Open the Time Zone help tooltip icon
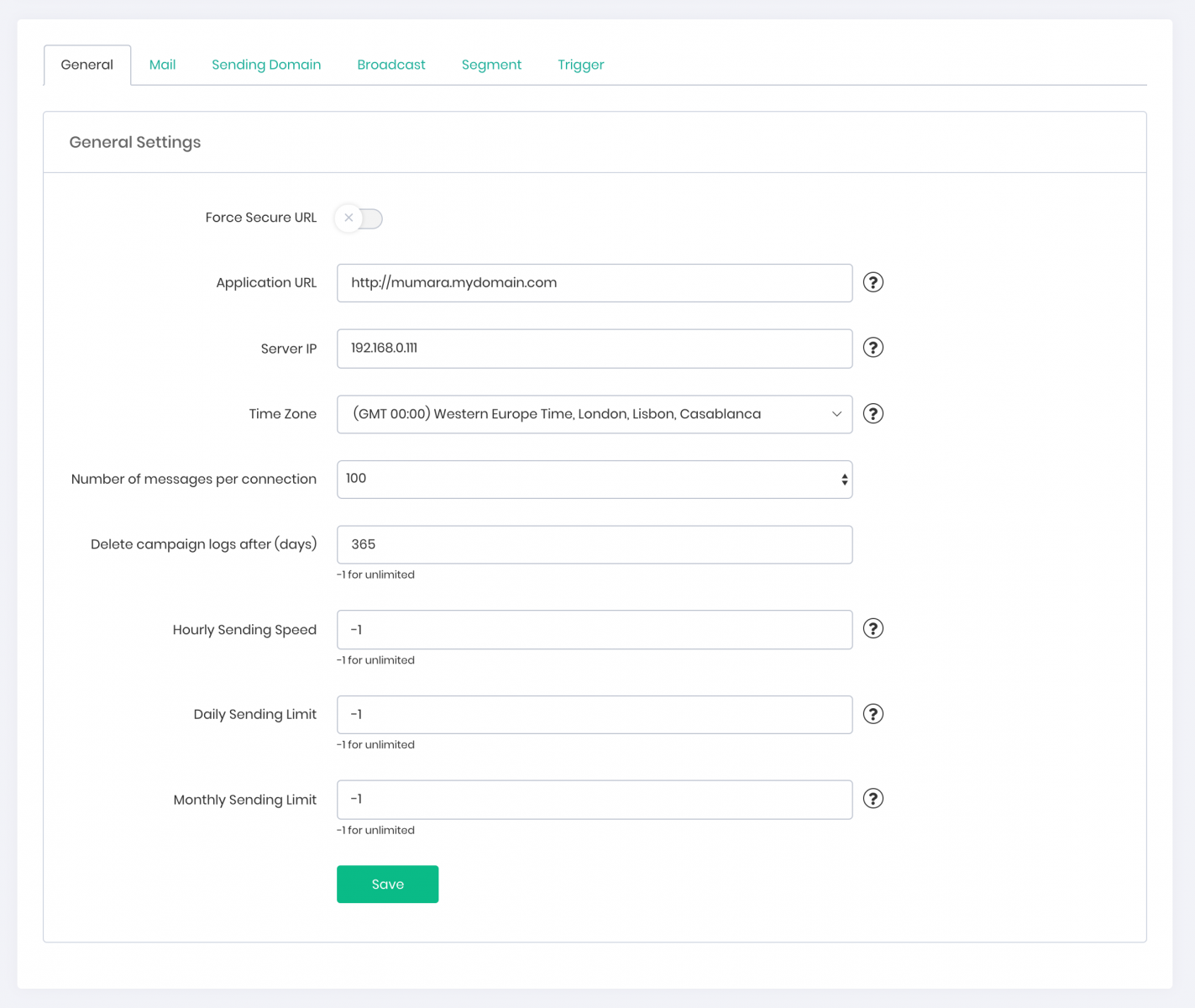Image resolution: width=1195 pixels, height=1008 pixels. (x=873, y=414)
